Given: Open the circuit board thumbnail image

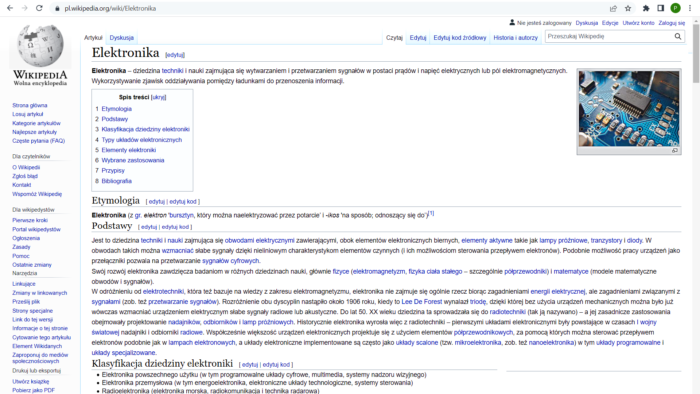Looking at the screenshot, I should pos(629,108).
